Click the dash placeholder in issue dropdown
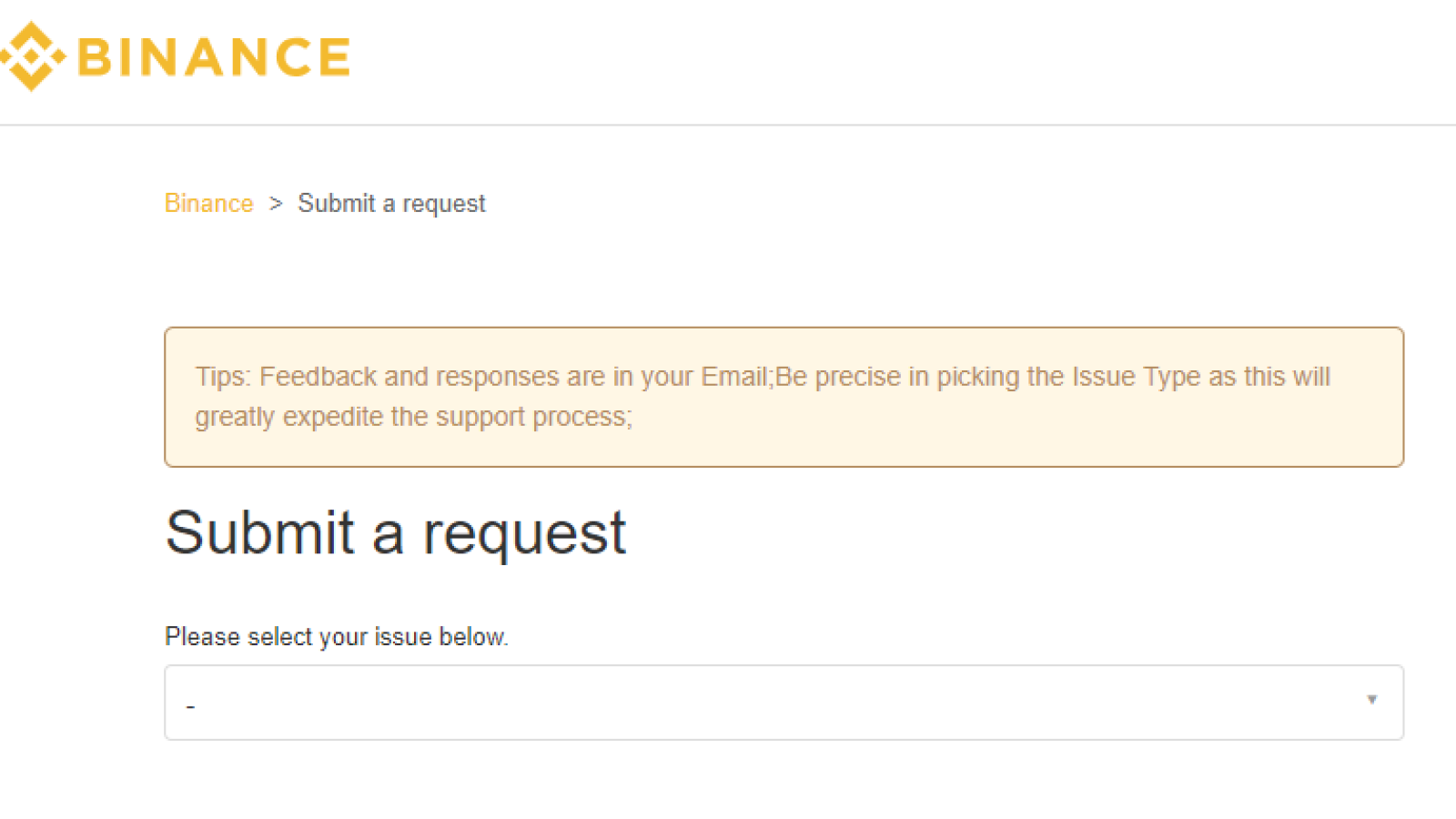Image resolution: width=1456 pixels, height=819 pixels. [190, 706]
